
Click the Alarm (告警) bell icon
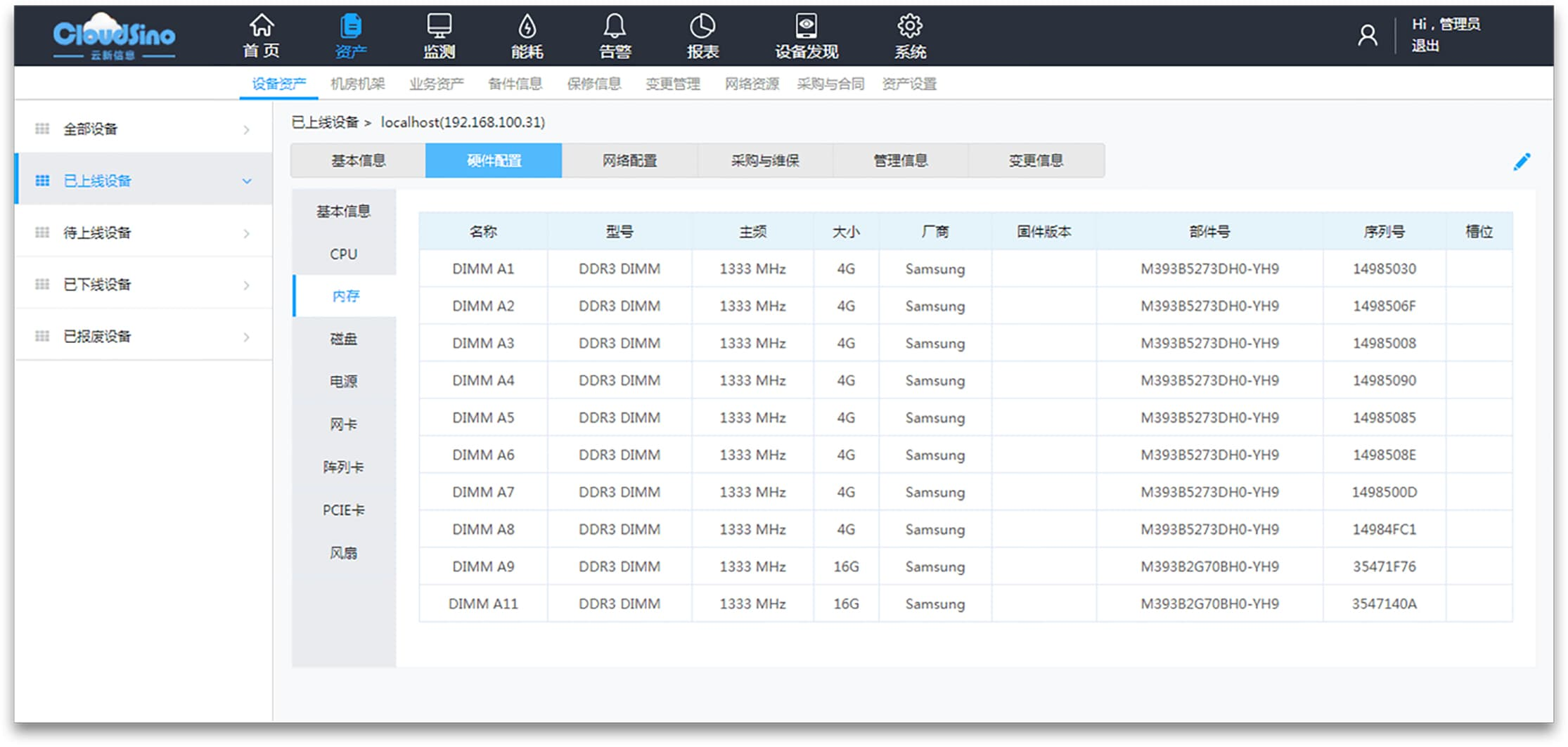[615, 27]
